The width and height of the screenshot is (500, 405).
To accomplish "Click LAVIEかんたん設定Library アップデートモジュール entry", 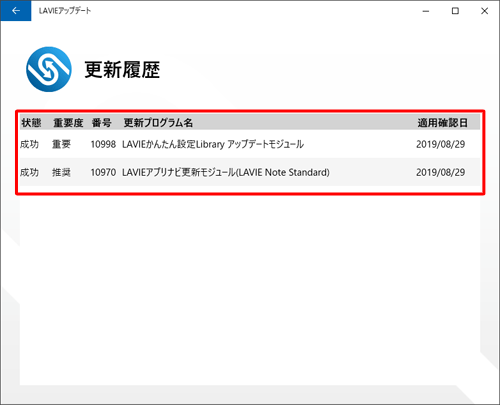I will click(213, 144).
